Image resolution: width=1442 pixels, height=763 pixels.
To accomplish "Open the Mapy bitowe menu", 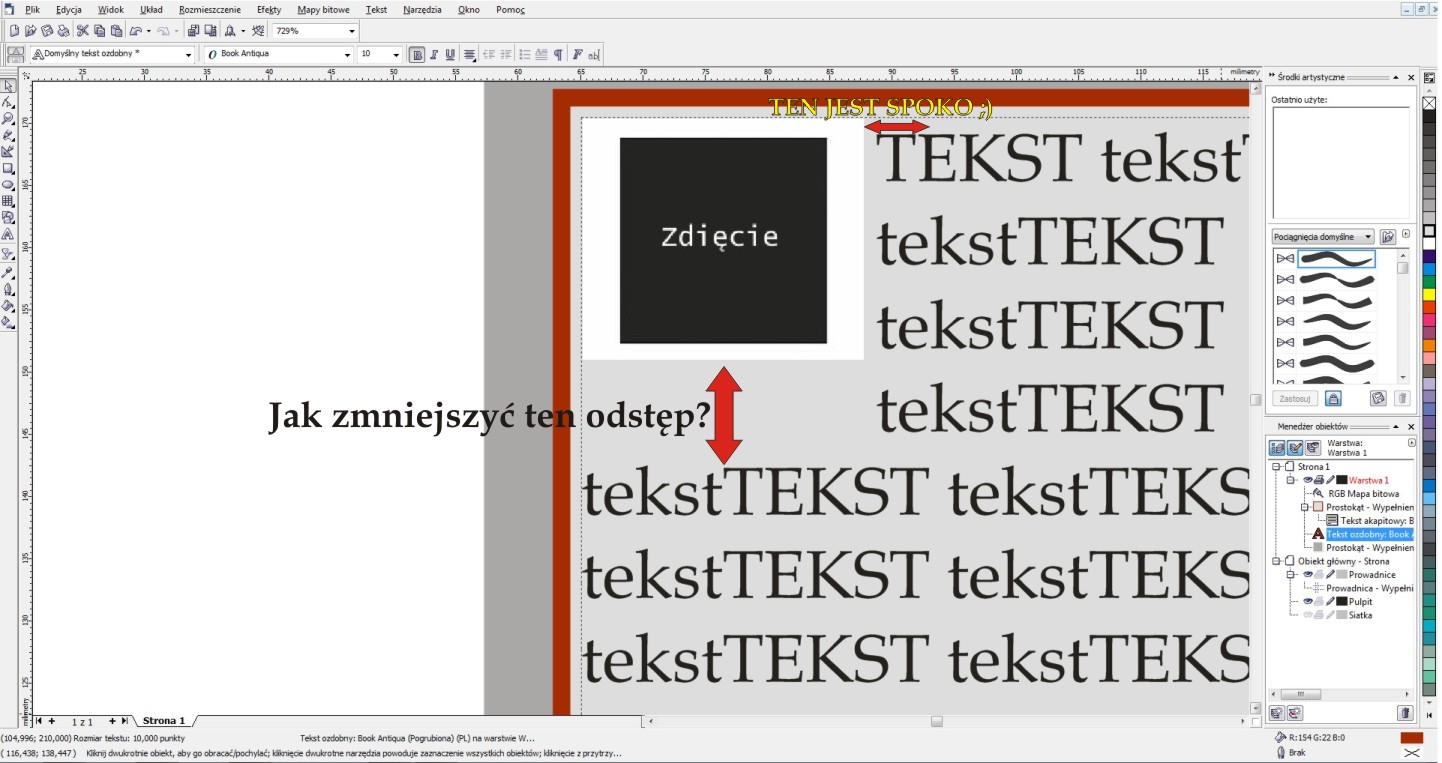I will [x=323, y=9].
